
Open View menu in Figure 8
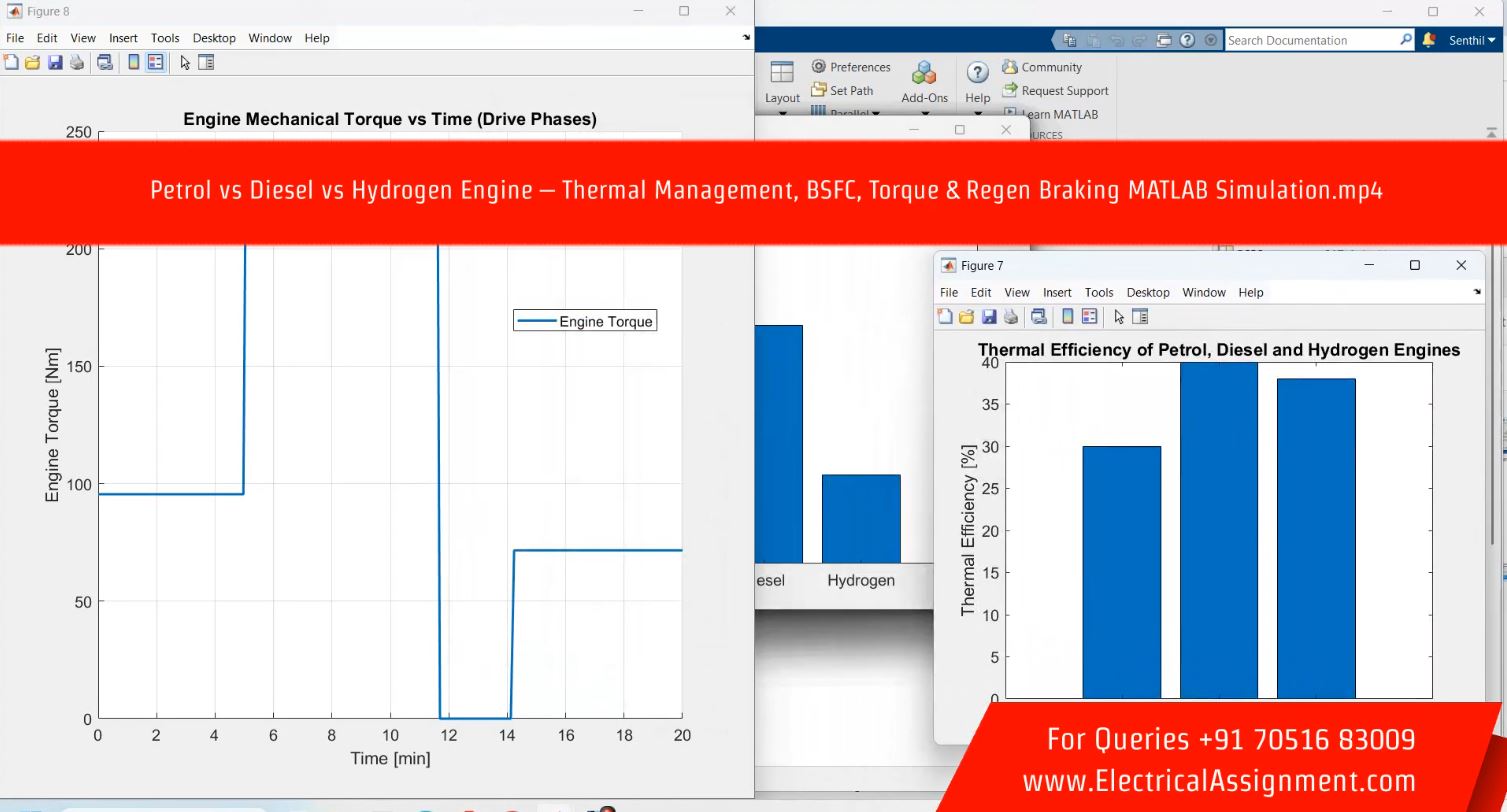[83, 38]
